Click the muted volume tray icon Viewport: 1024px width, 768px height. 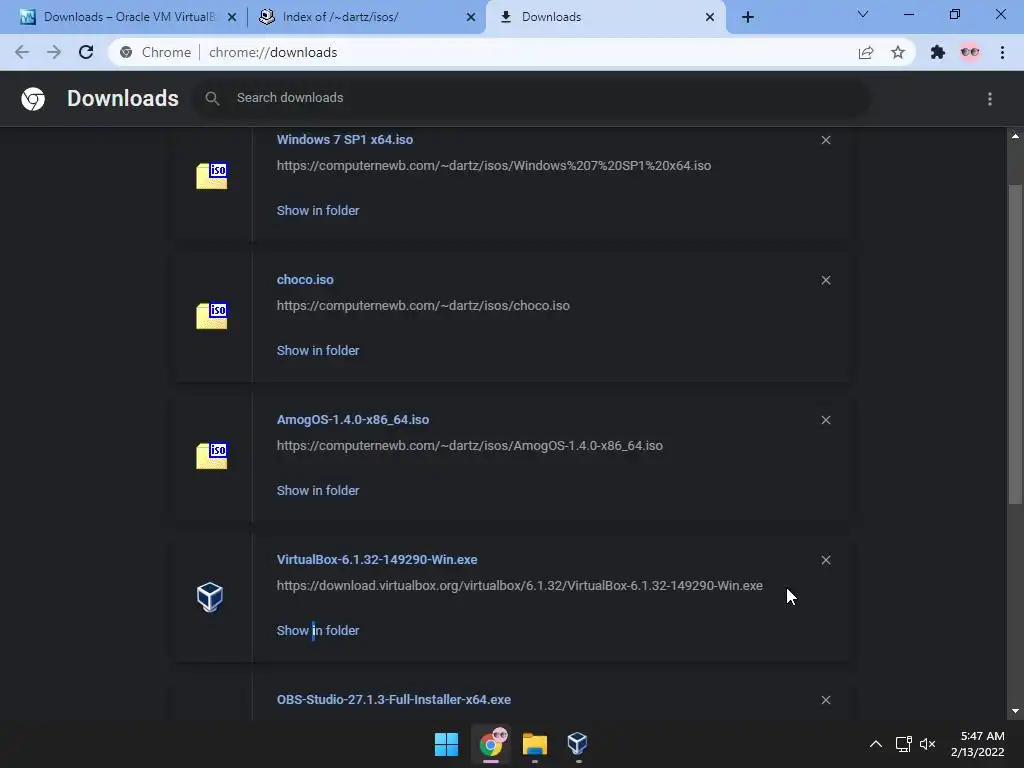927,744
